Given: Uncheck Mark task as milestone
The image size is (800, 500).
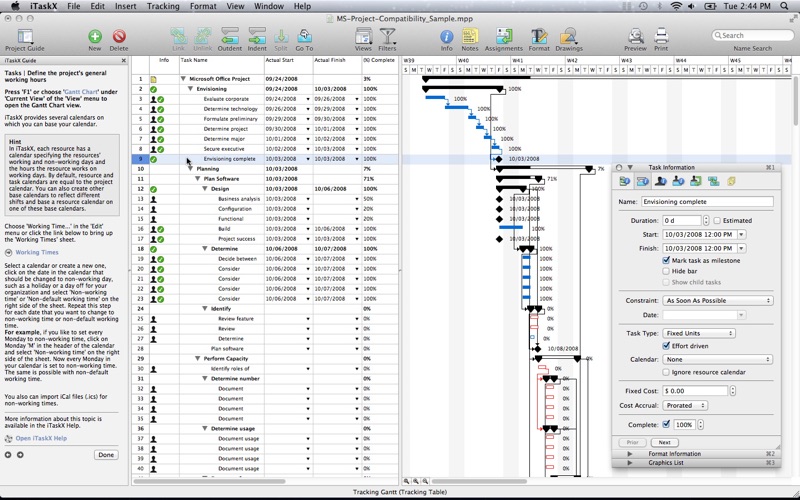Looking at the screenshot, I should pos(666,260).
